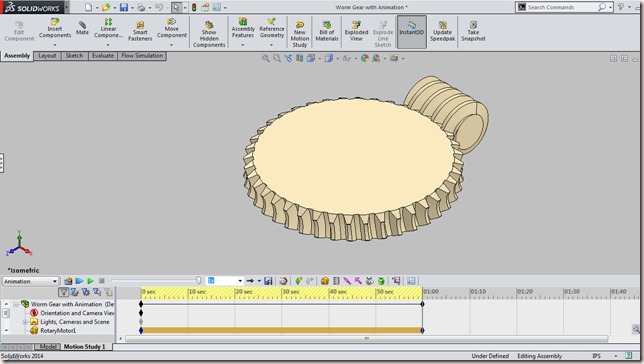644x364 pixels.
Task: Expand the Reference Geometry dropdown arrow
Action: coord(271,45)
